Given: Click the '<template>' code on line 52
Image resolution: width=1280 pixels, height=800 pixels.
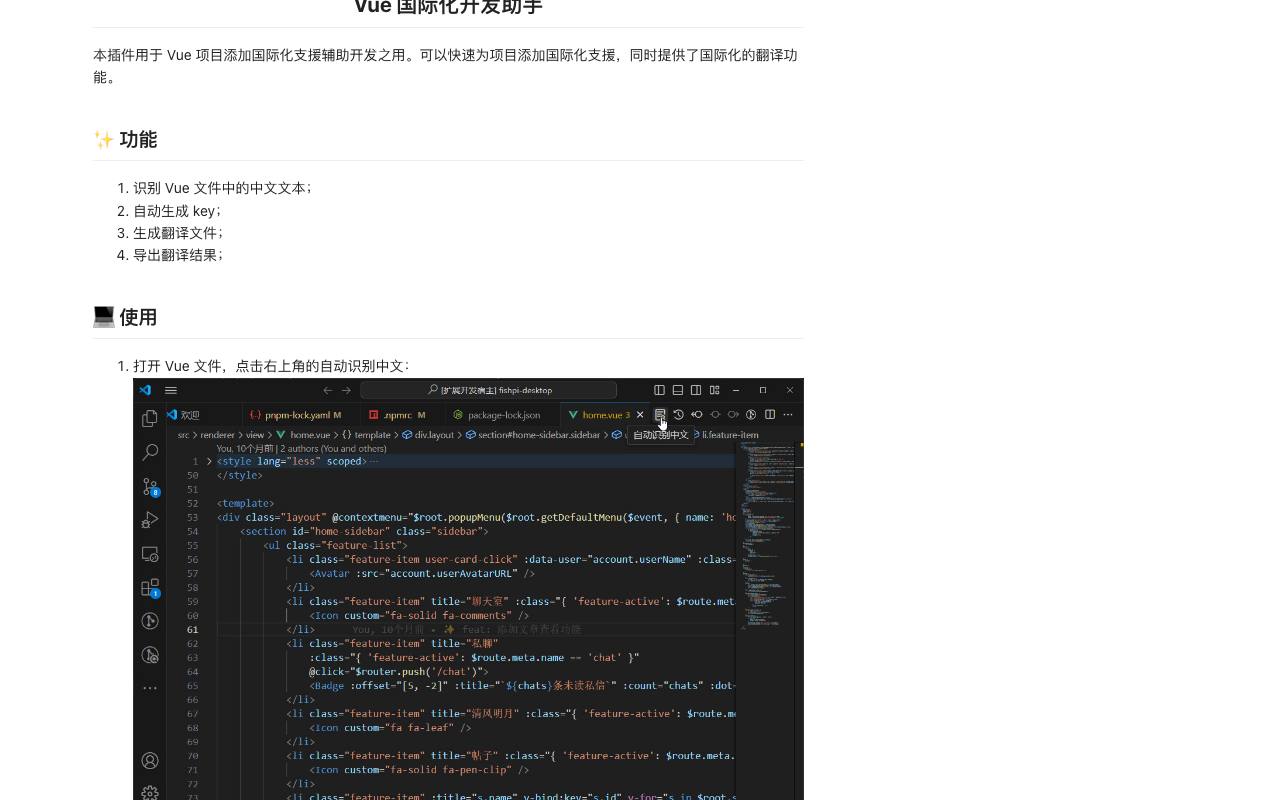Looking at the screenshot, I should point(245,503).
